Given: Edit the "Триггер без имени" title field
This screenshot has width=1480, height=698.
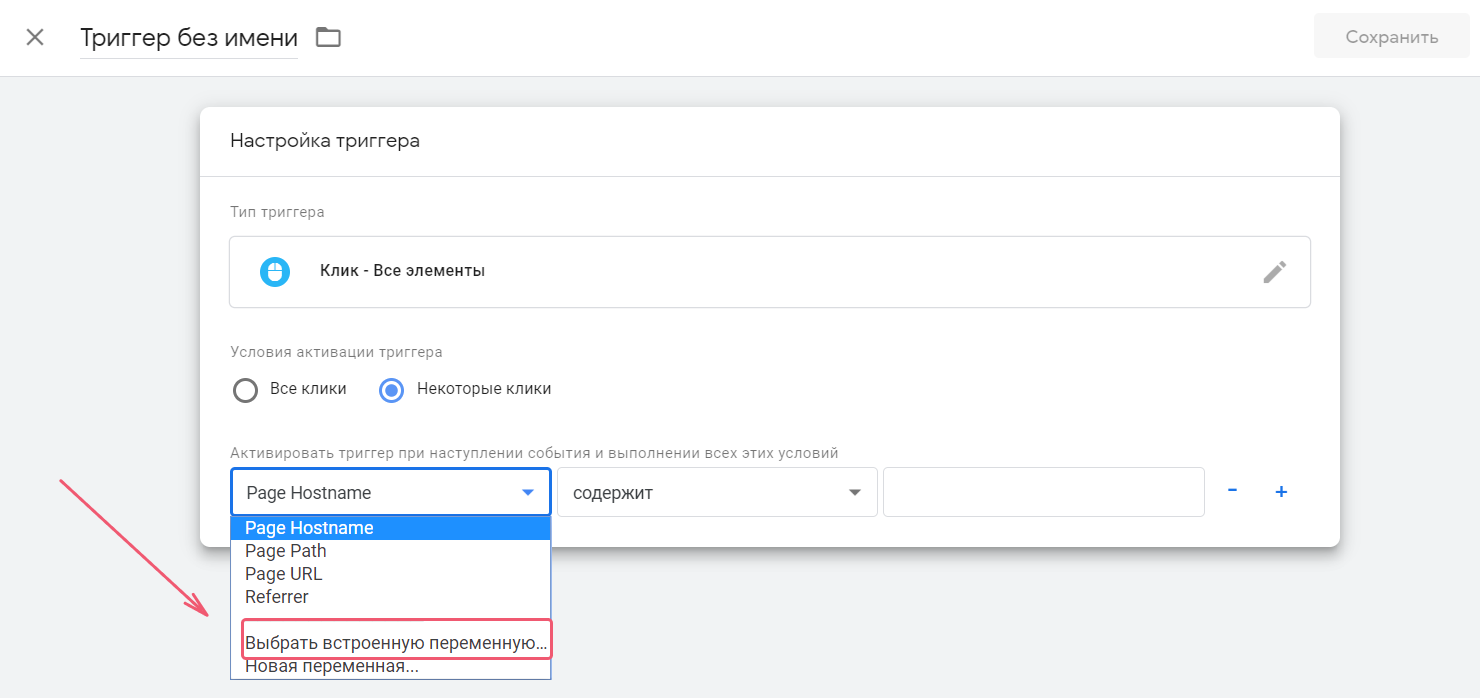Looking at the screenshot, I should (189, 38).
